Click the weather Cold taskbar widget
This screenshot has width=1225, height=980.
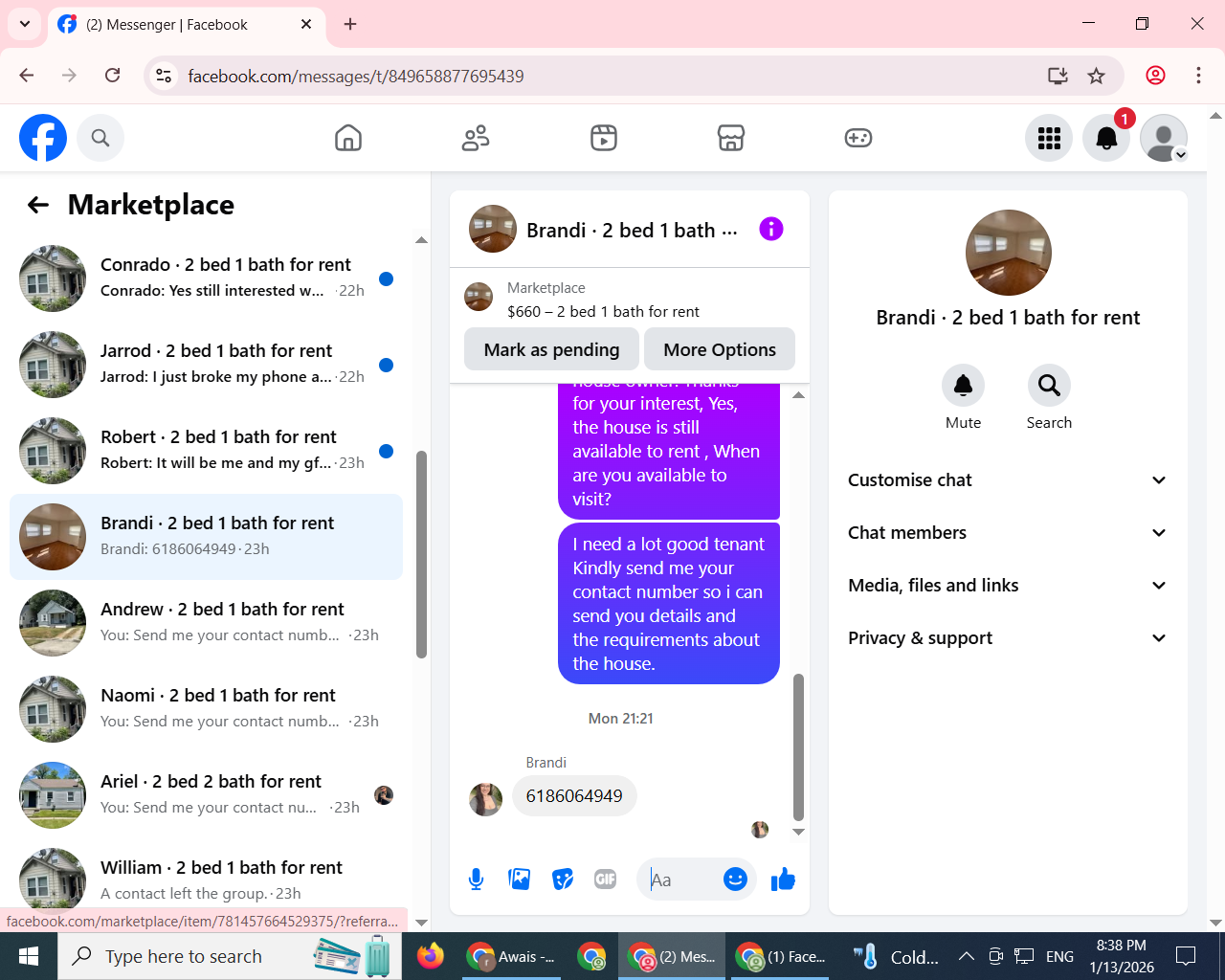coord(896,956)
